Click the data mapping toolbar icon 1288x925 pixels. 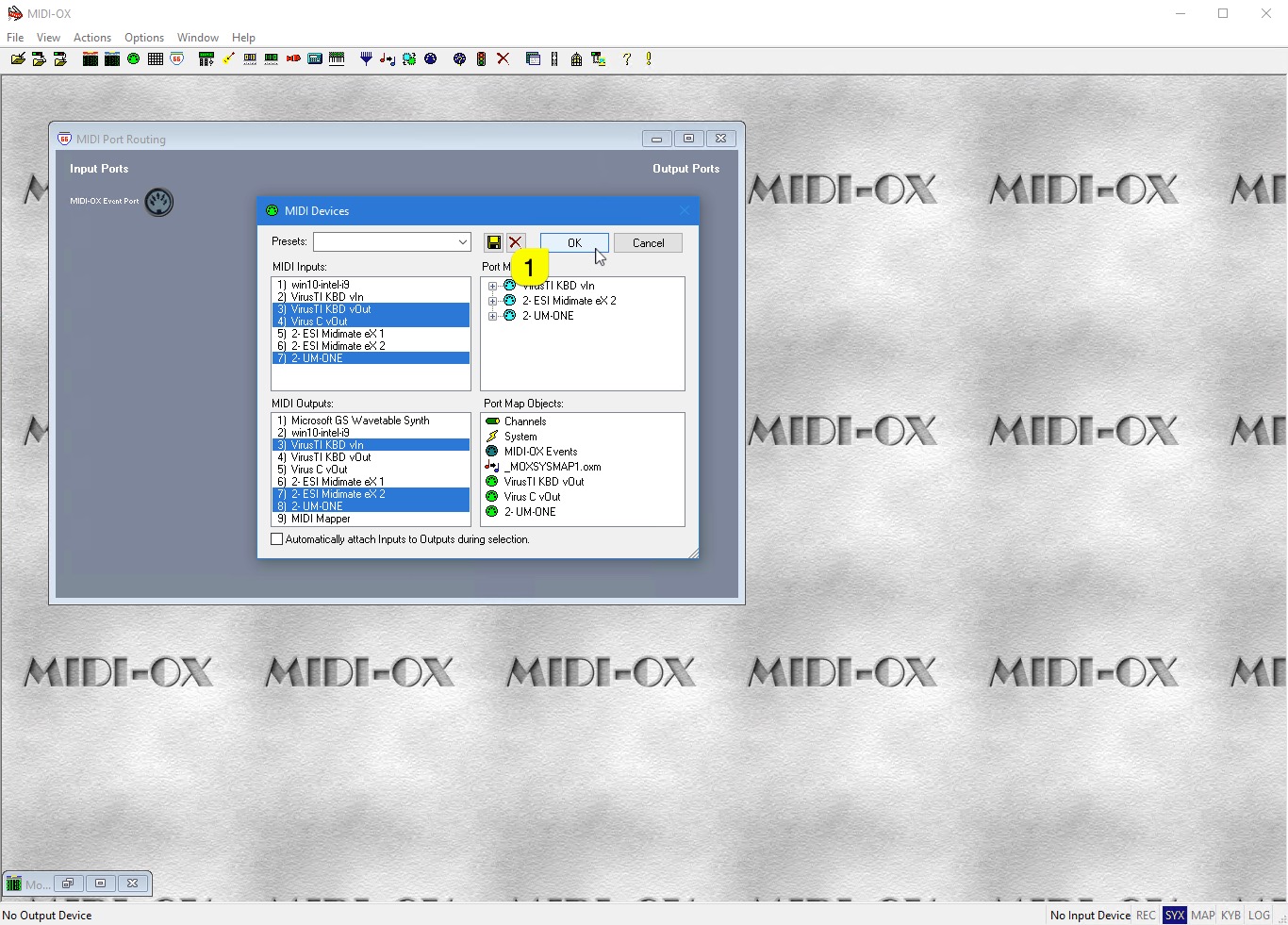click(388, 58)
